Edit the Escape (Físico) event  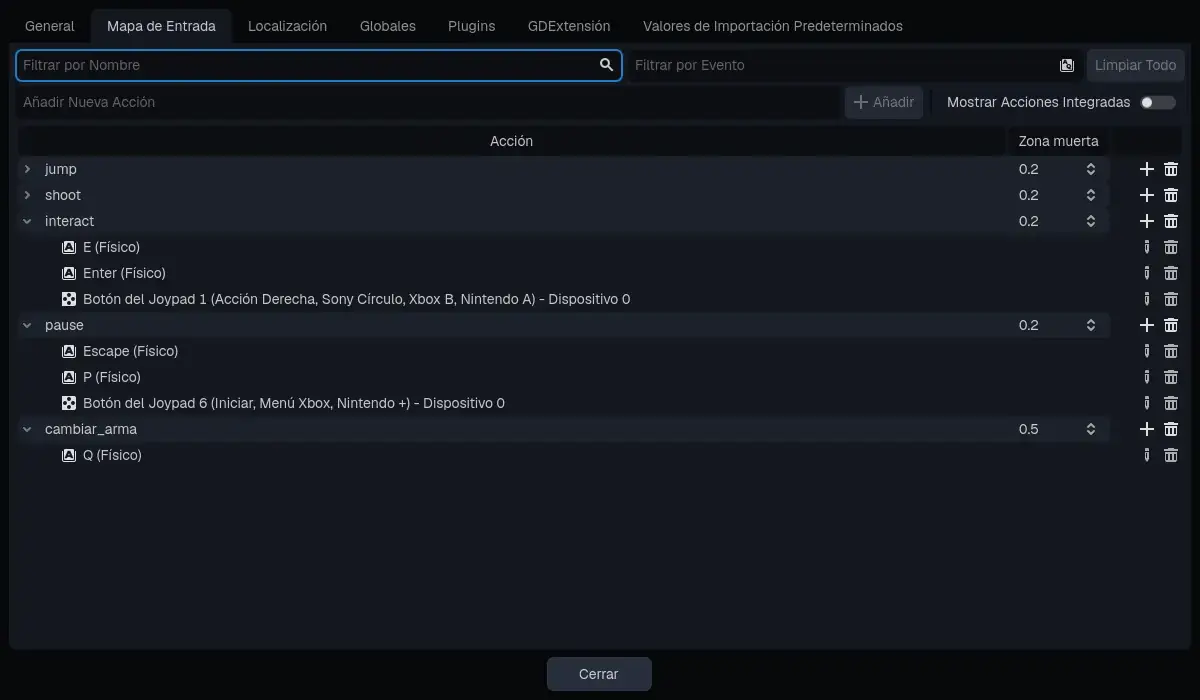click(1147, 351)
